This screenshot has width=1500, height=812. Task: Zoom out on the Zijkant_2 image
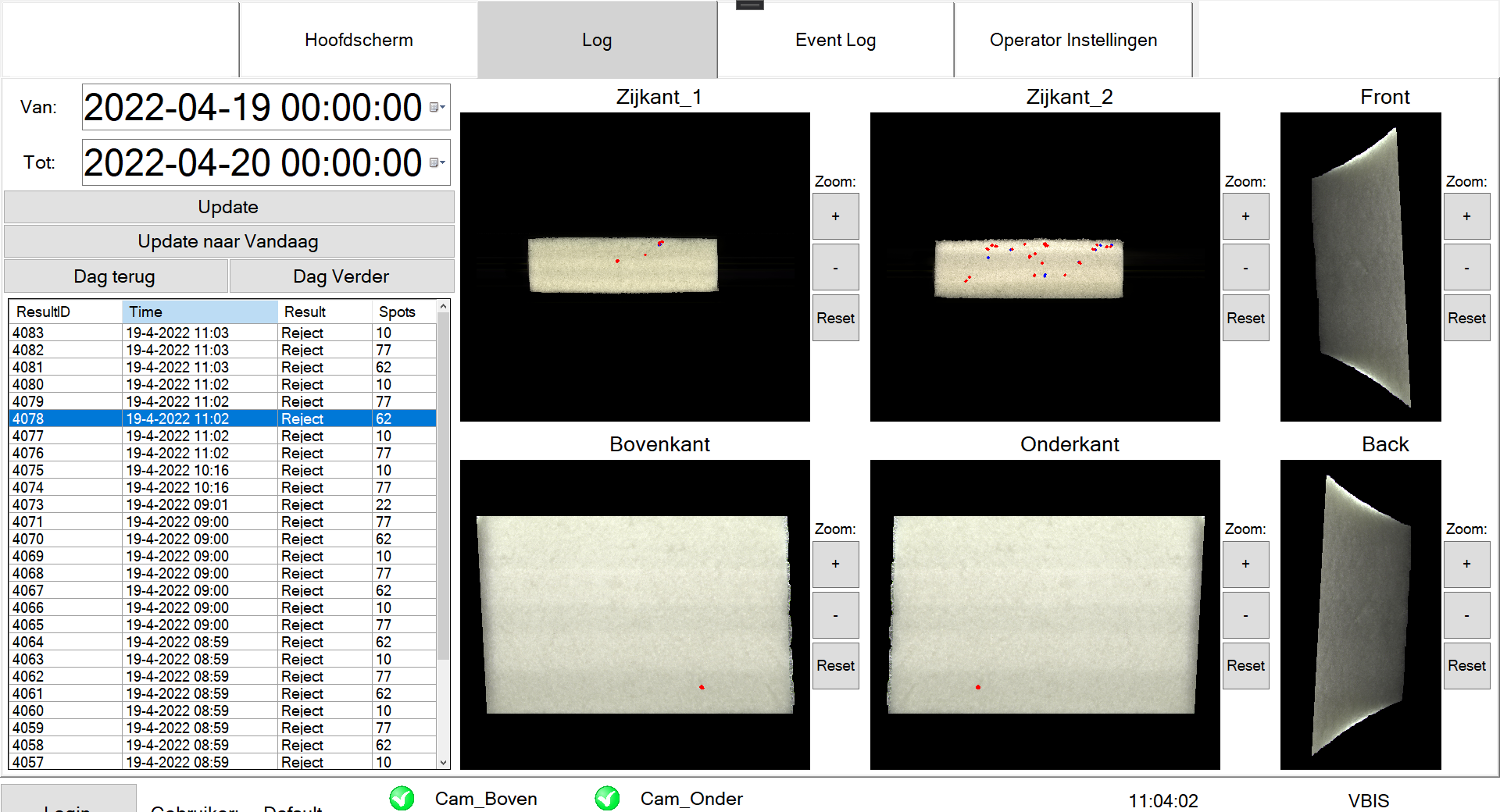pos(1245,268)
